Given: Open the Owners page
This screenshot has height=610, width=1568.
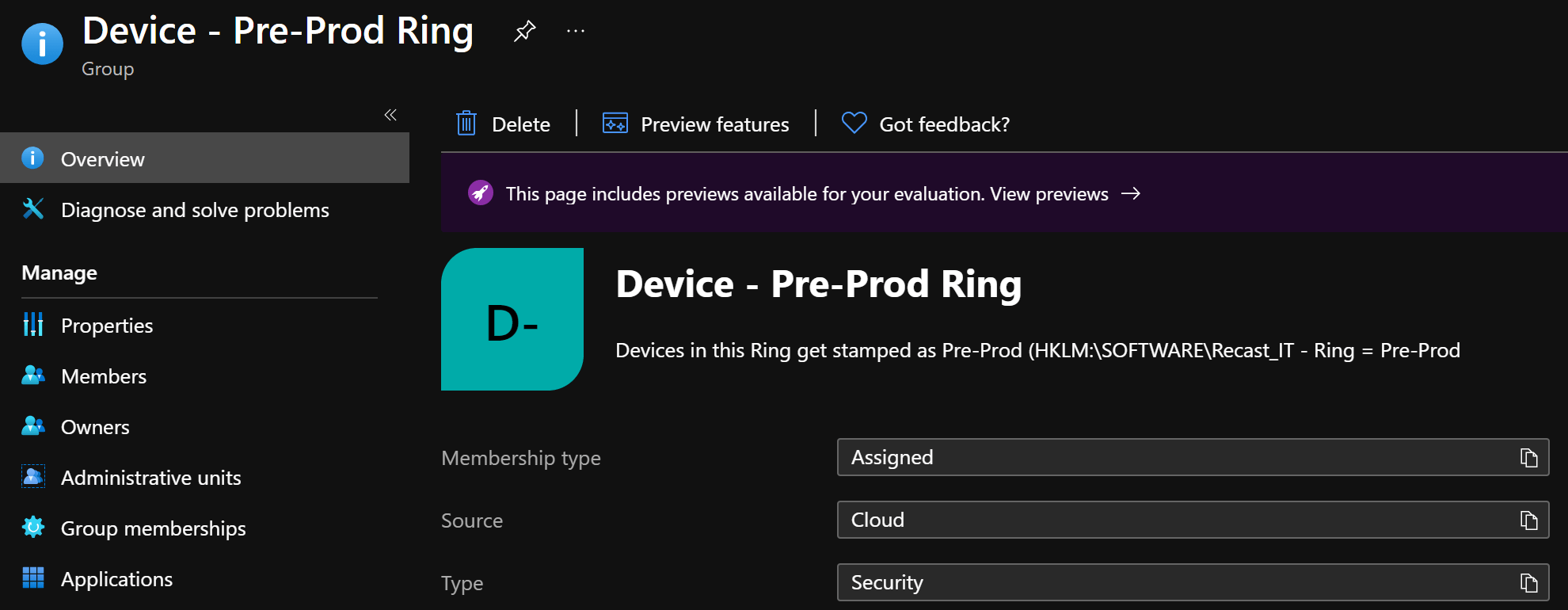Looking at the screenshot, I should (x=95, y=427).
